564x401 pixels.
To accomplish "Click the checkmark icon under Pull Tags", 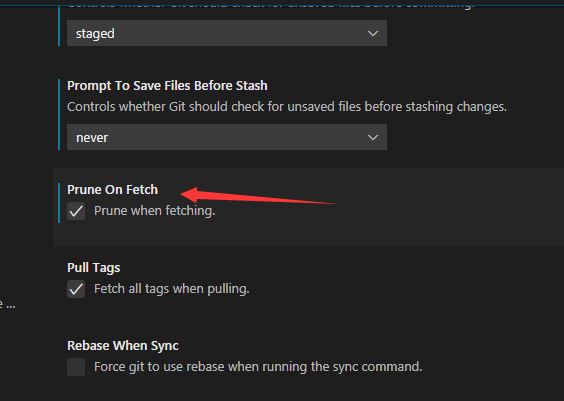I will [76, 289].
